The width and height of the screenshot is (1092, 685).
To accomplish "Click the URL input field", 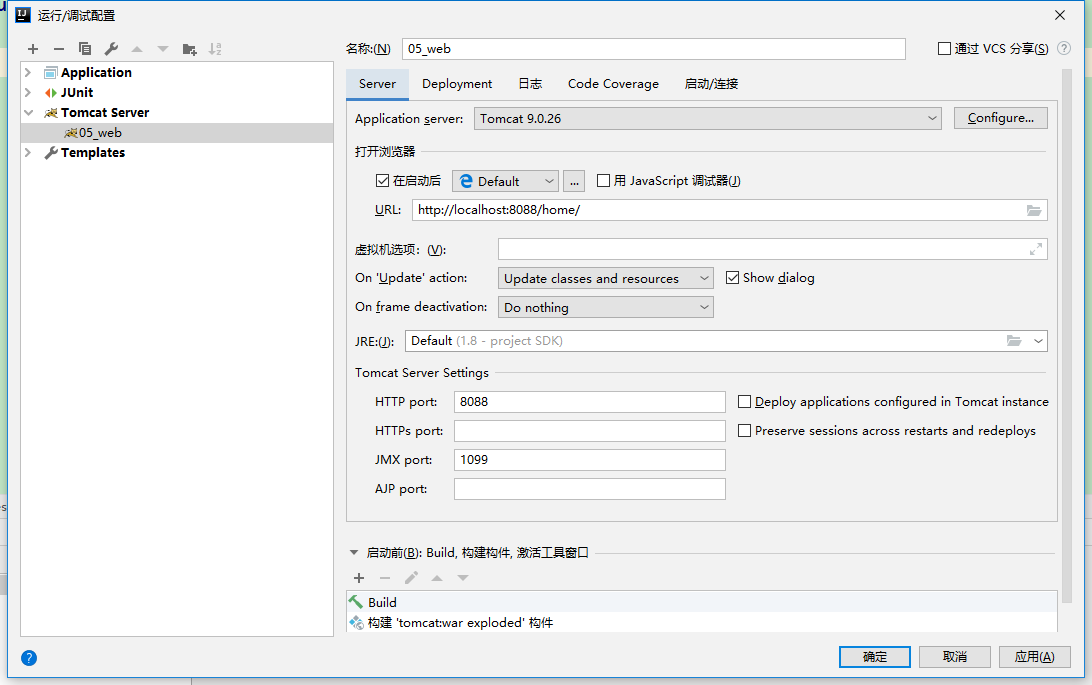I will pyautogui.click(x=730, y=210).
